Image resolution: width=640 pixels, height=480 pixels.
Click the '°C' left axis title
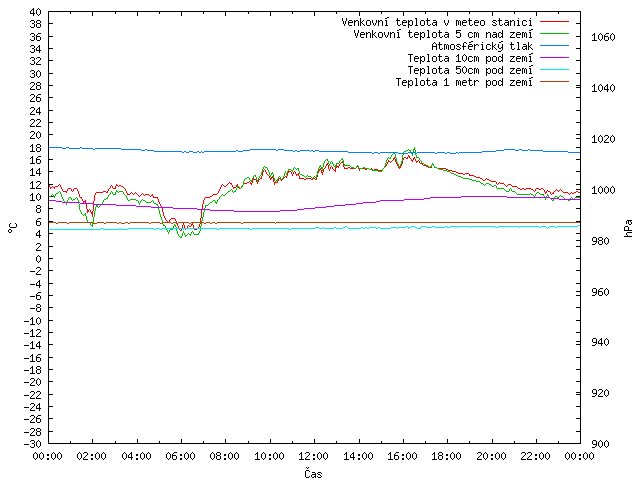13,228
